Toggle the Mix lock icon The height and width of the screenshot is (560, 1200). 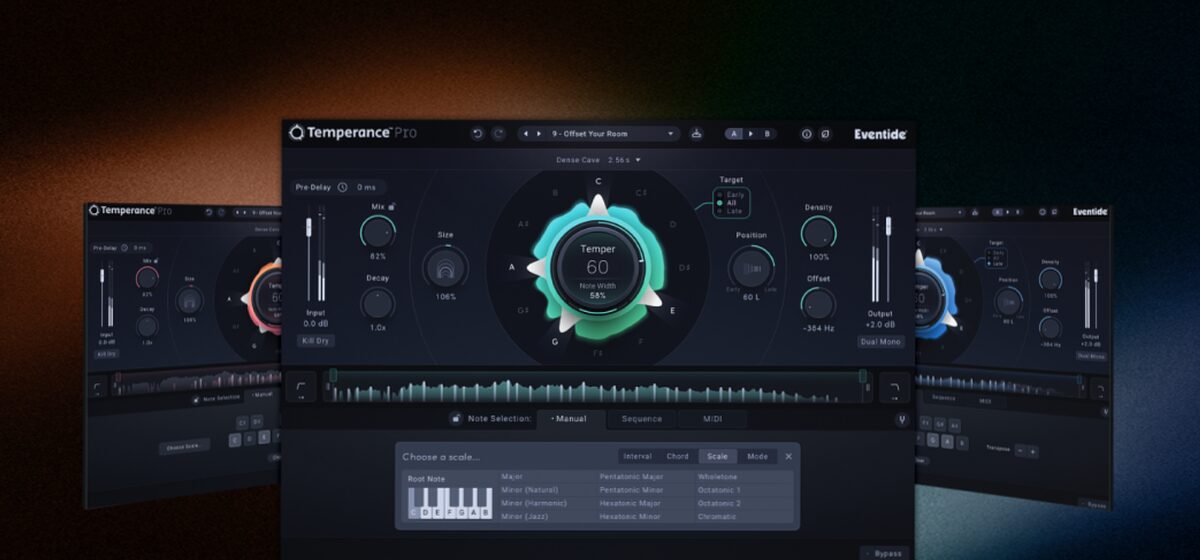click(x=392, y=206)
